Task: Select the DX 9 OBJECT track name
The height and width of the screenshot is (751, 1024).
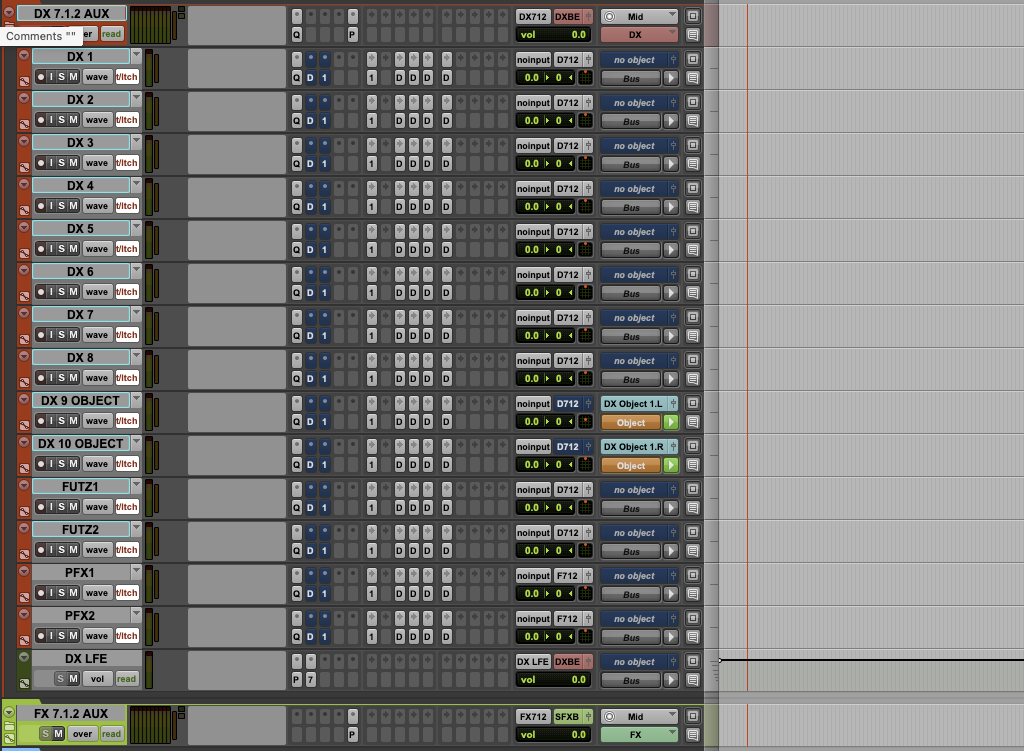Action: (x=80, y=400)
